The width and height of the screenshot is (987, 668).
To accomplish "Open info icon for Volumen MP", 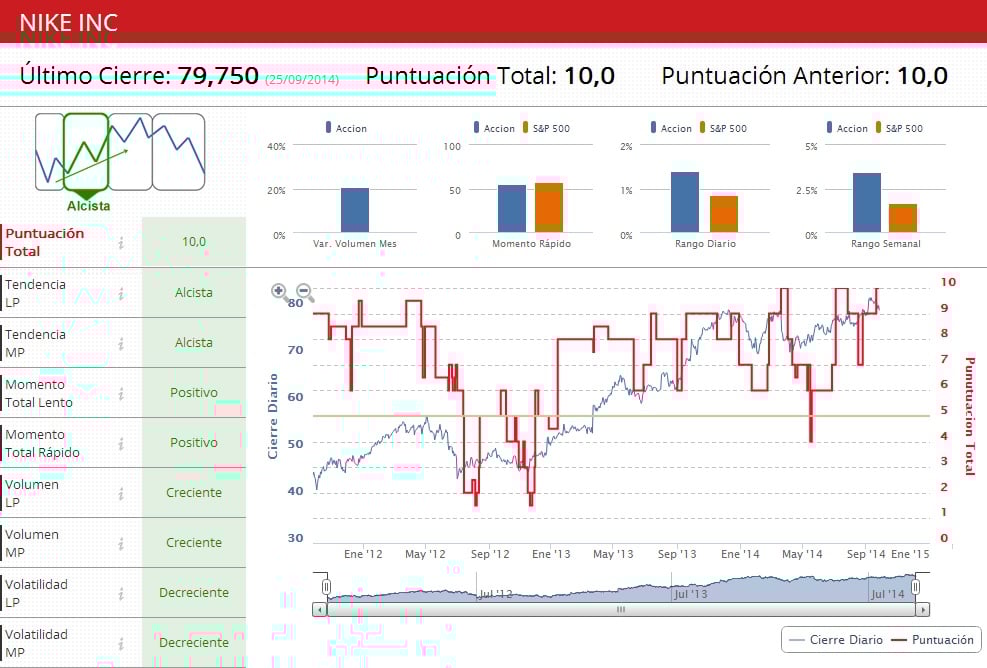I will [x=121, y=543].
